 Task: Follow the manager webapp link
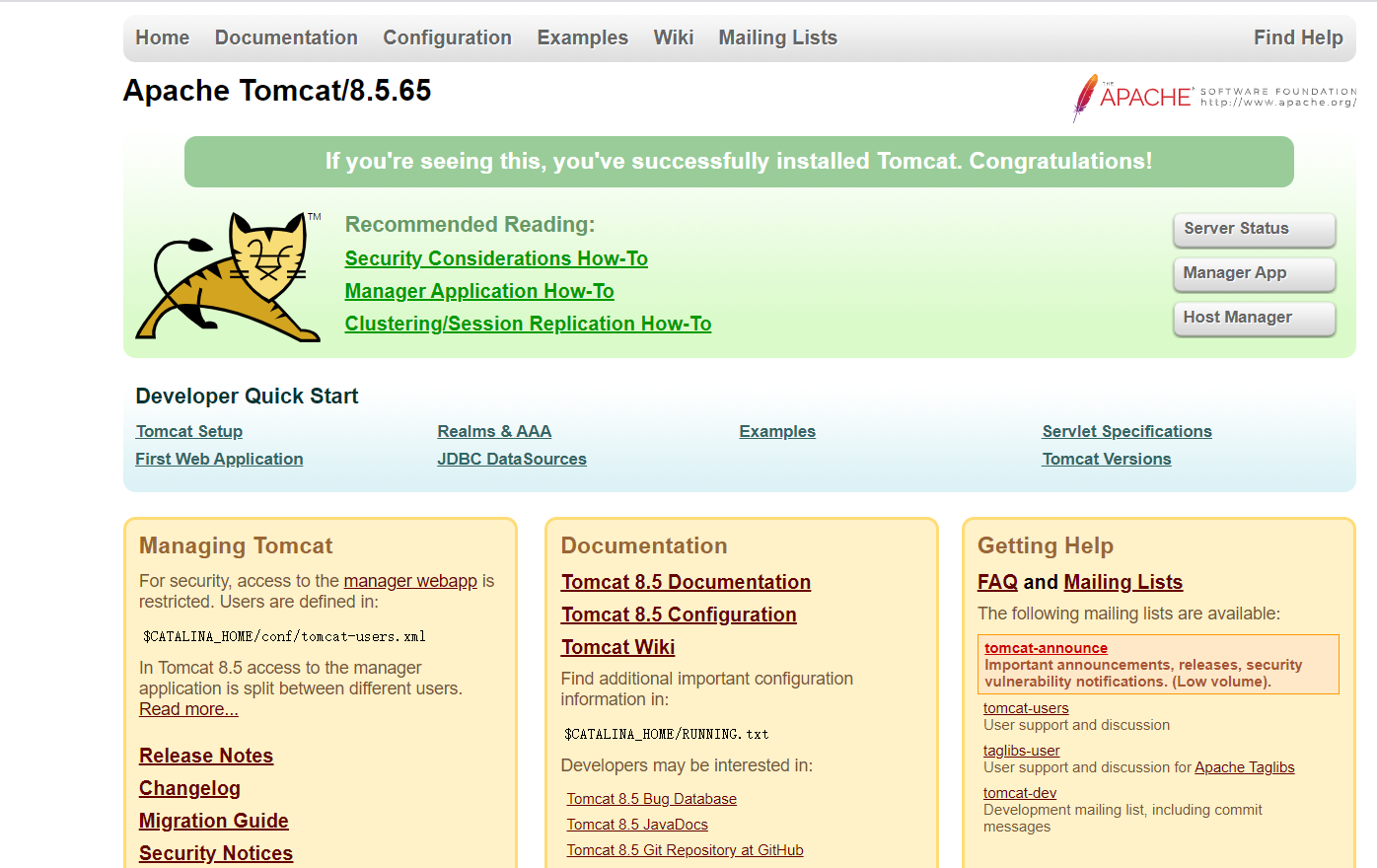[x=410, y=581]
